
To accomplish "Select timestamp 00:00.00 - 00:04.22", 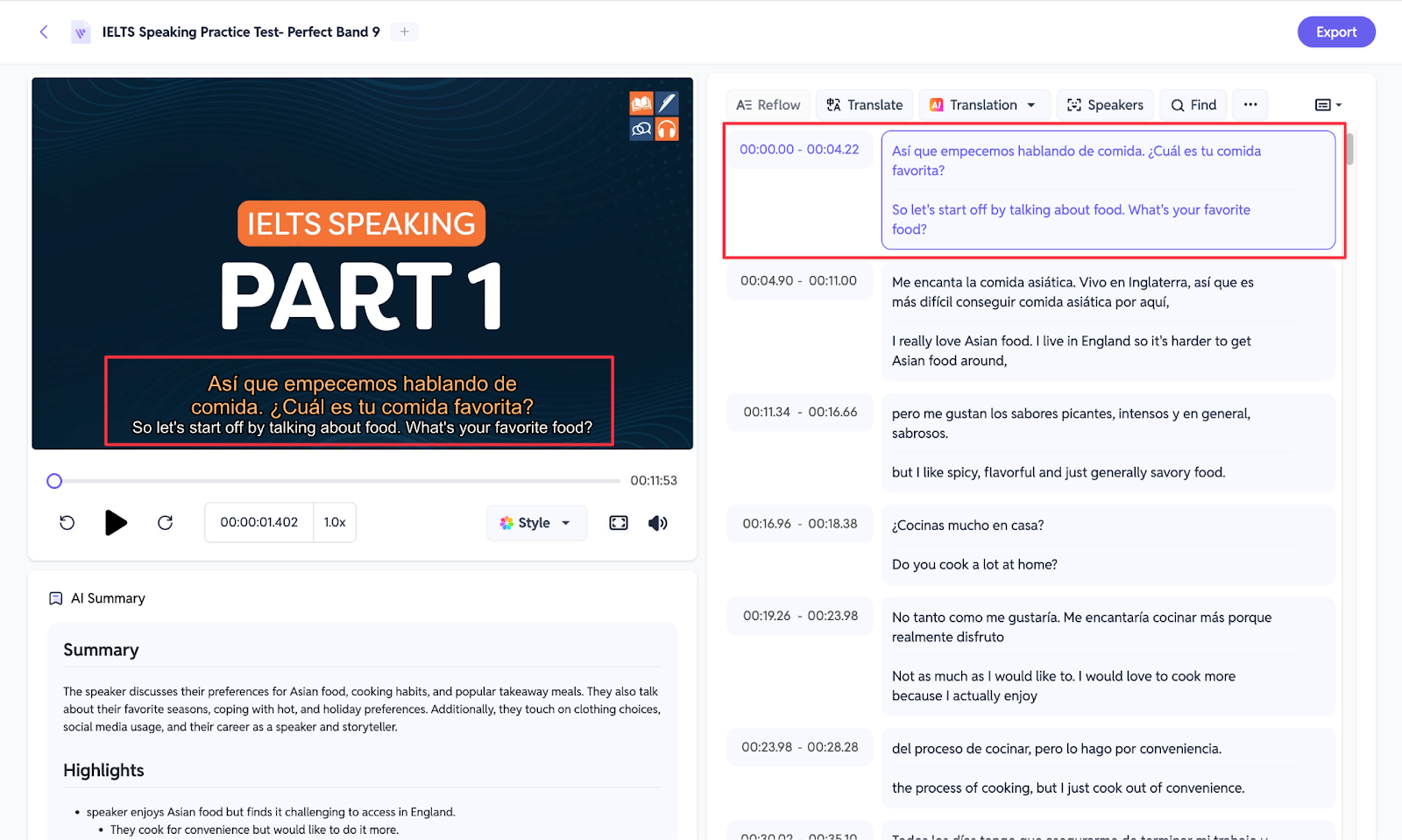I will pos(799,150).
